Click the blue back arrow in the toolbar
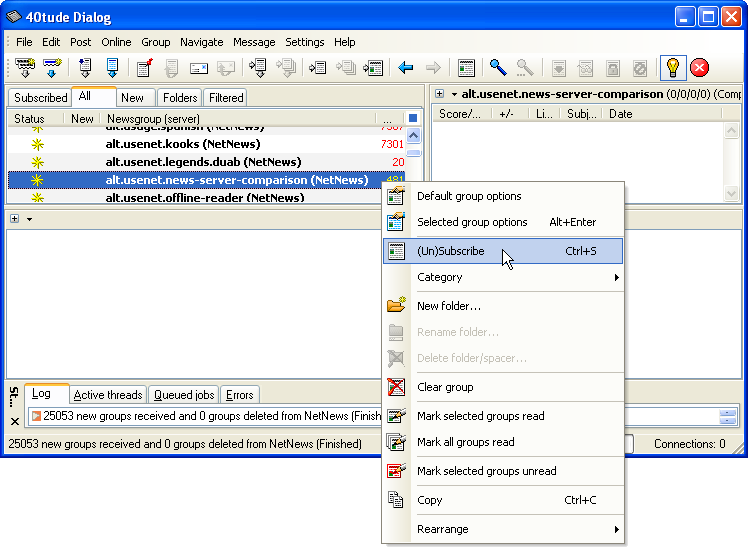Screen dimensions: 748x547 tap(406, 68)
